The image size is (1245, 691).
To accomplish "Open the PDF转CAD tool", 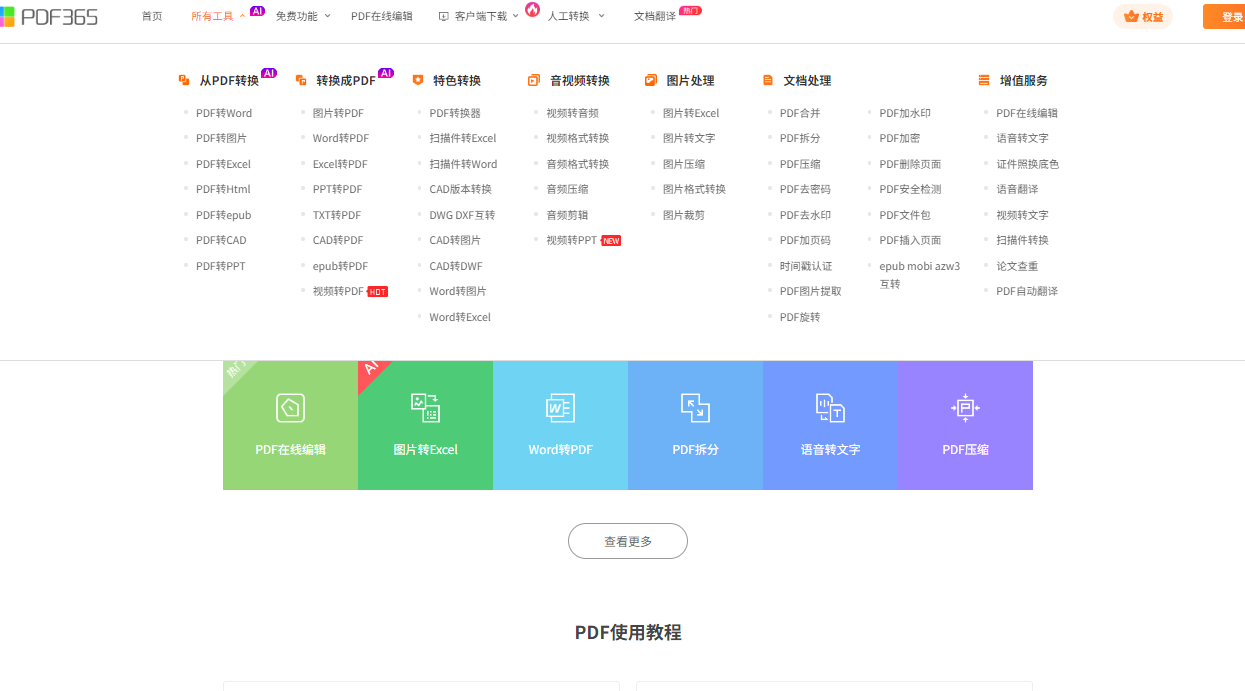I will 221,240.
